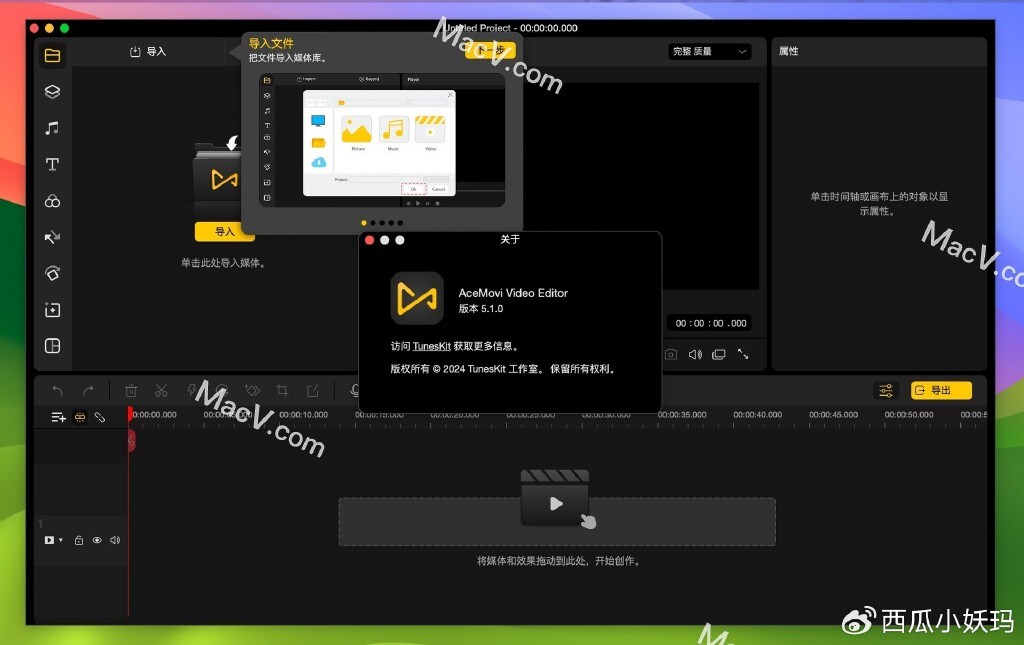Select the third tutorial page dot
This screenshot has width=1024, height=645.
382,223
